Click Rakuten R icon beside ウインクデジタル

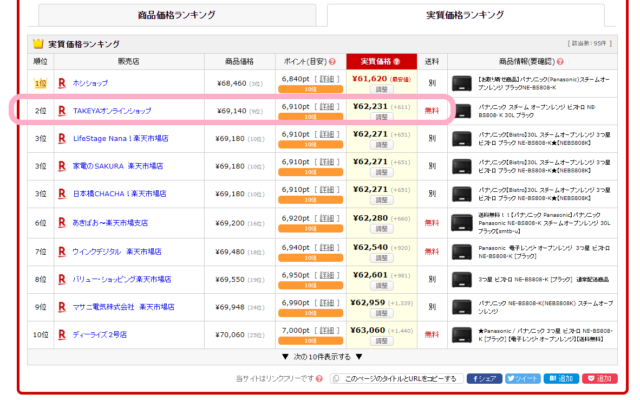pos(62,252)
